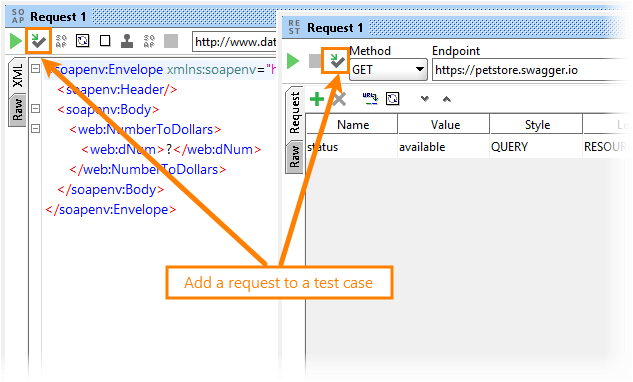Stop the REST request with gray square
633x382 pixels.
tap(315, 61)
